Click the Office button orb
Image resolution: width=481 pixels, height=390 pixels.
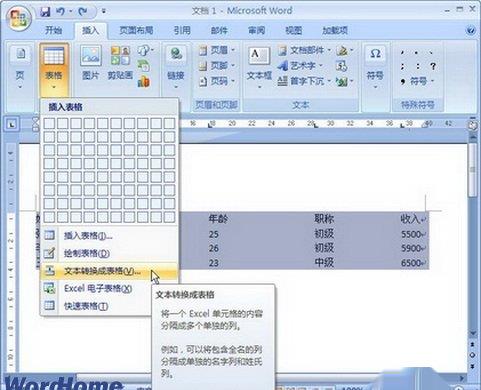coord(19,18)
